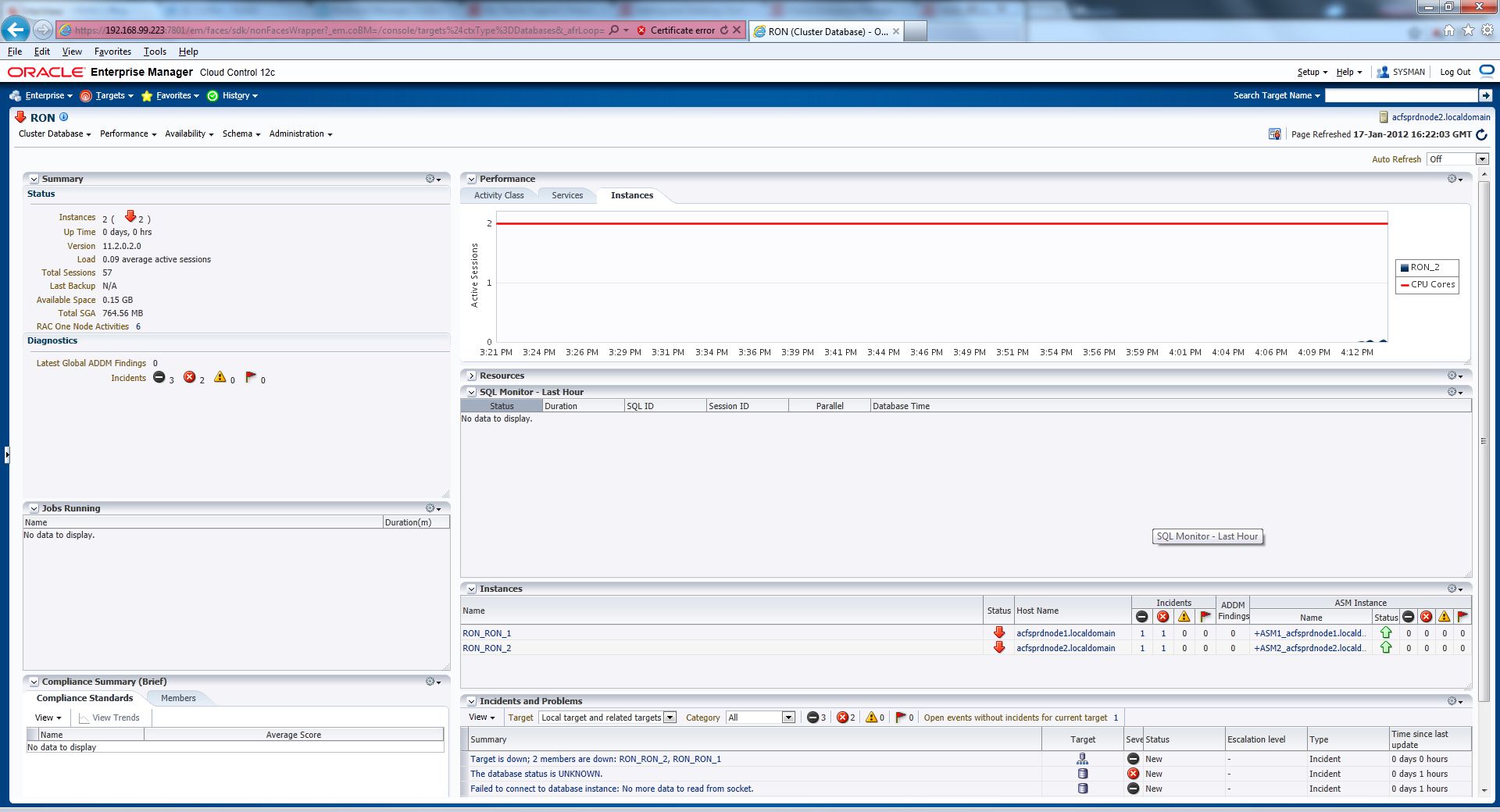This screenshot has width=1500, height=812.
Task: Click the search target go arrow button
Action: click(1485, 95)
